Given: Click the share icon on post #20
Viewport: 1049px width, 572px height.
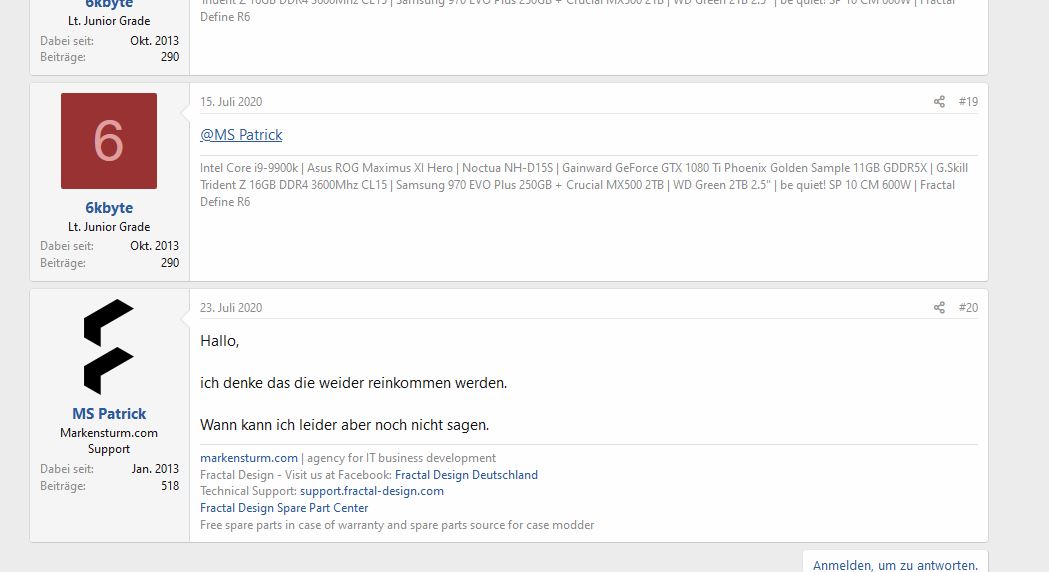Looking at the screenshot, I should click(x=939, y=308).
